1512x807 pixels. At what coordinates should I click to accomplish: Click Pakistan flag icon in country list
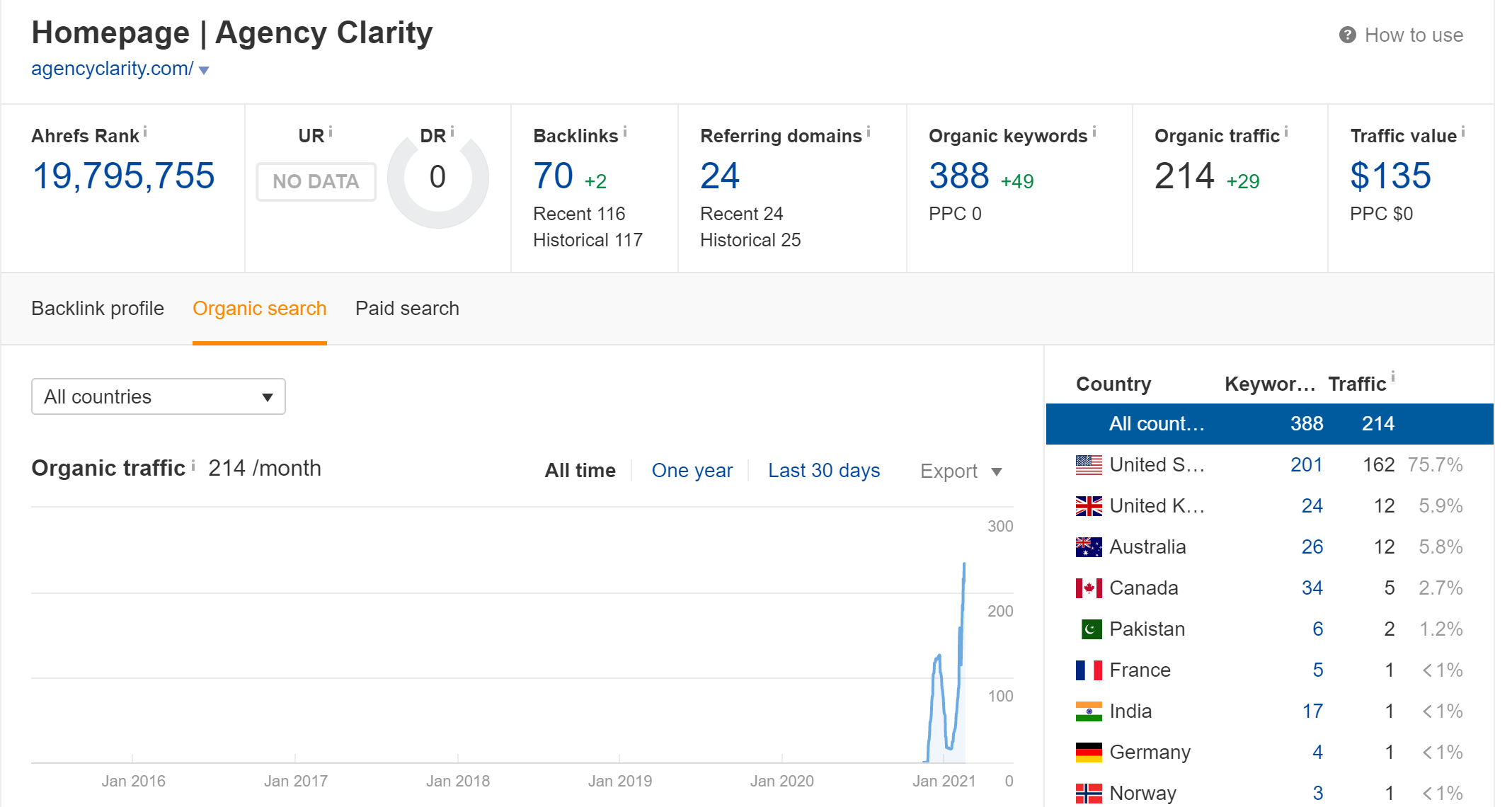(1091, 629)
